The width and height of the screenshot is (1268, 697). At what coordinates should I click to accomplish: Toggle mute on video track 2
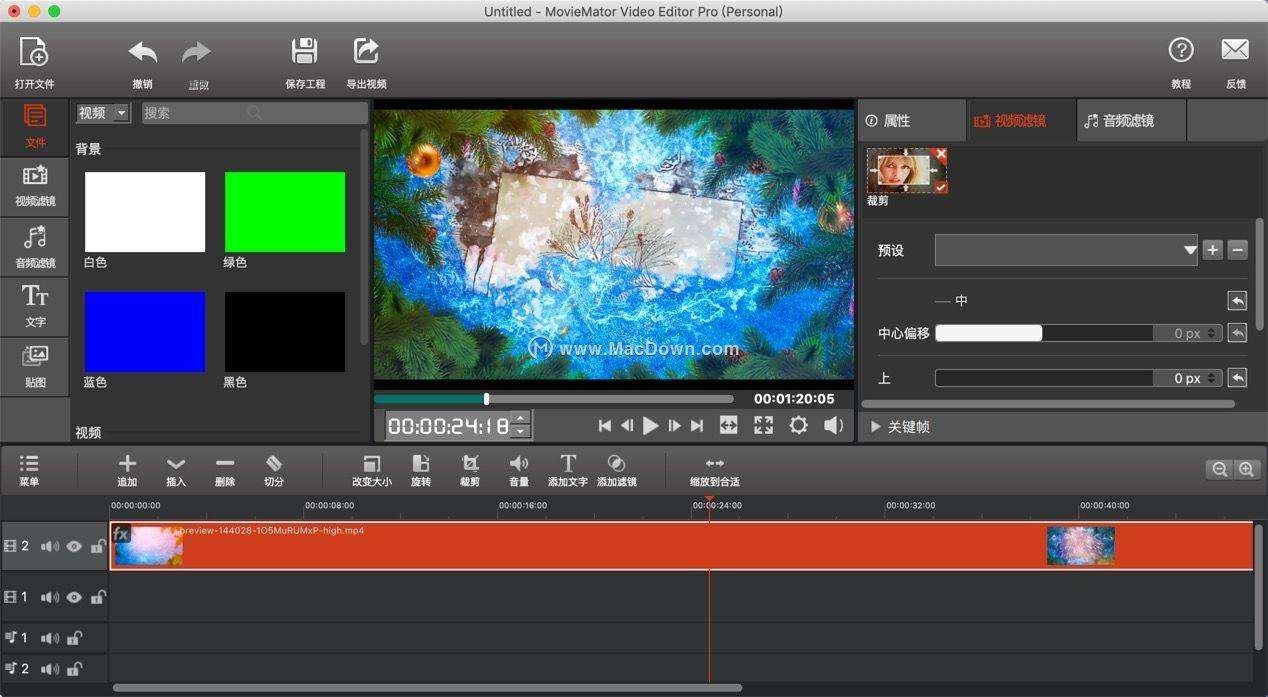coord(49,547)
